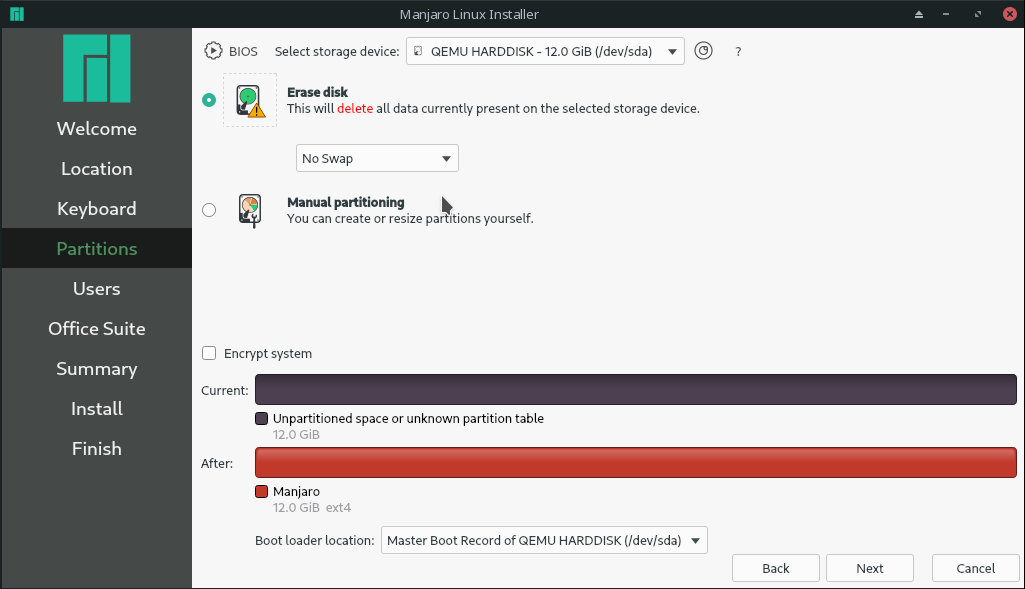Click the Manual partitioning disk icon
1025x589 pixels.
click(249, 210)
